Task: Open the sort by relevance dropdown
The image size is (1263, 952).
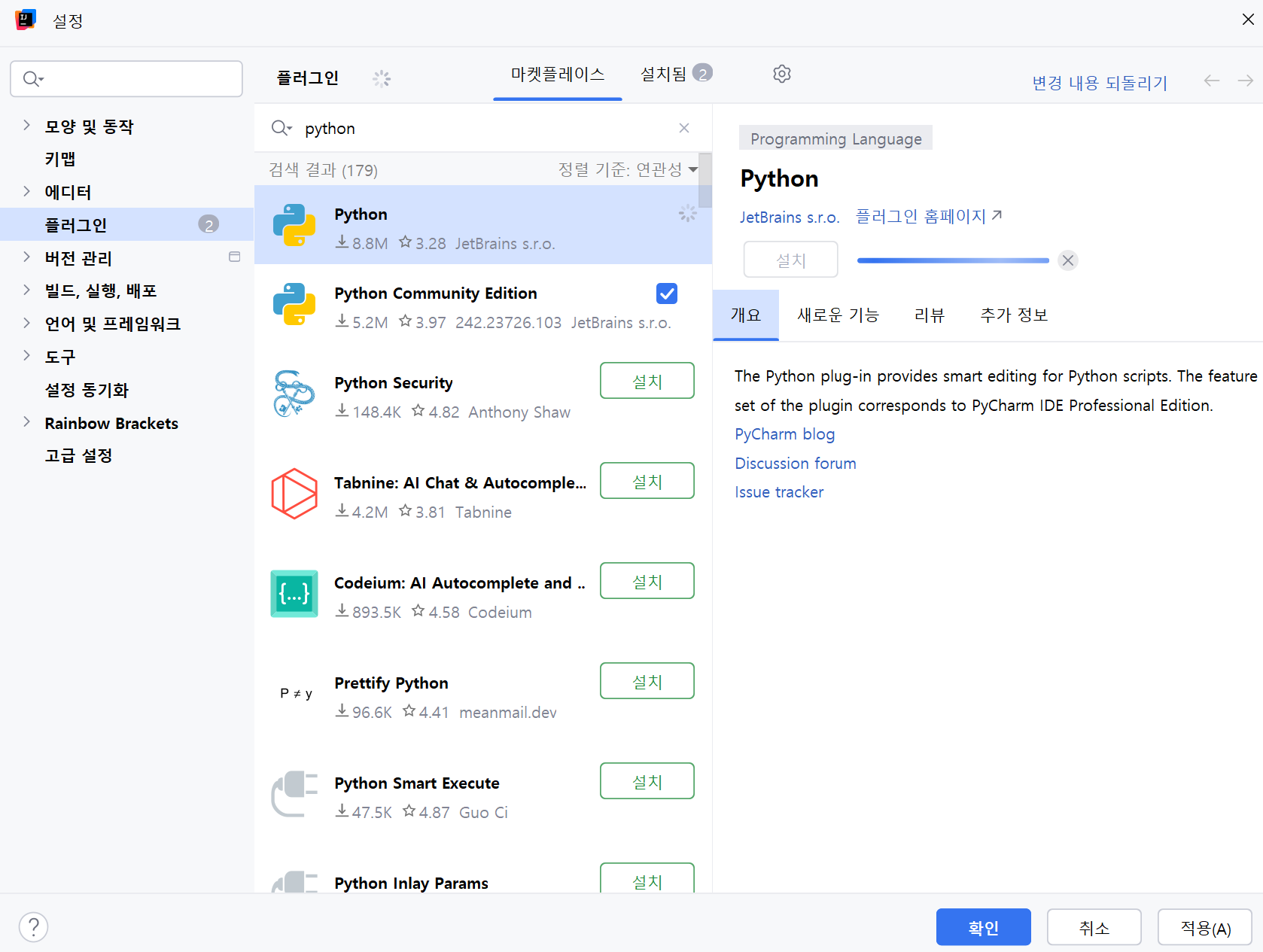Action: coord(628,169)
